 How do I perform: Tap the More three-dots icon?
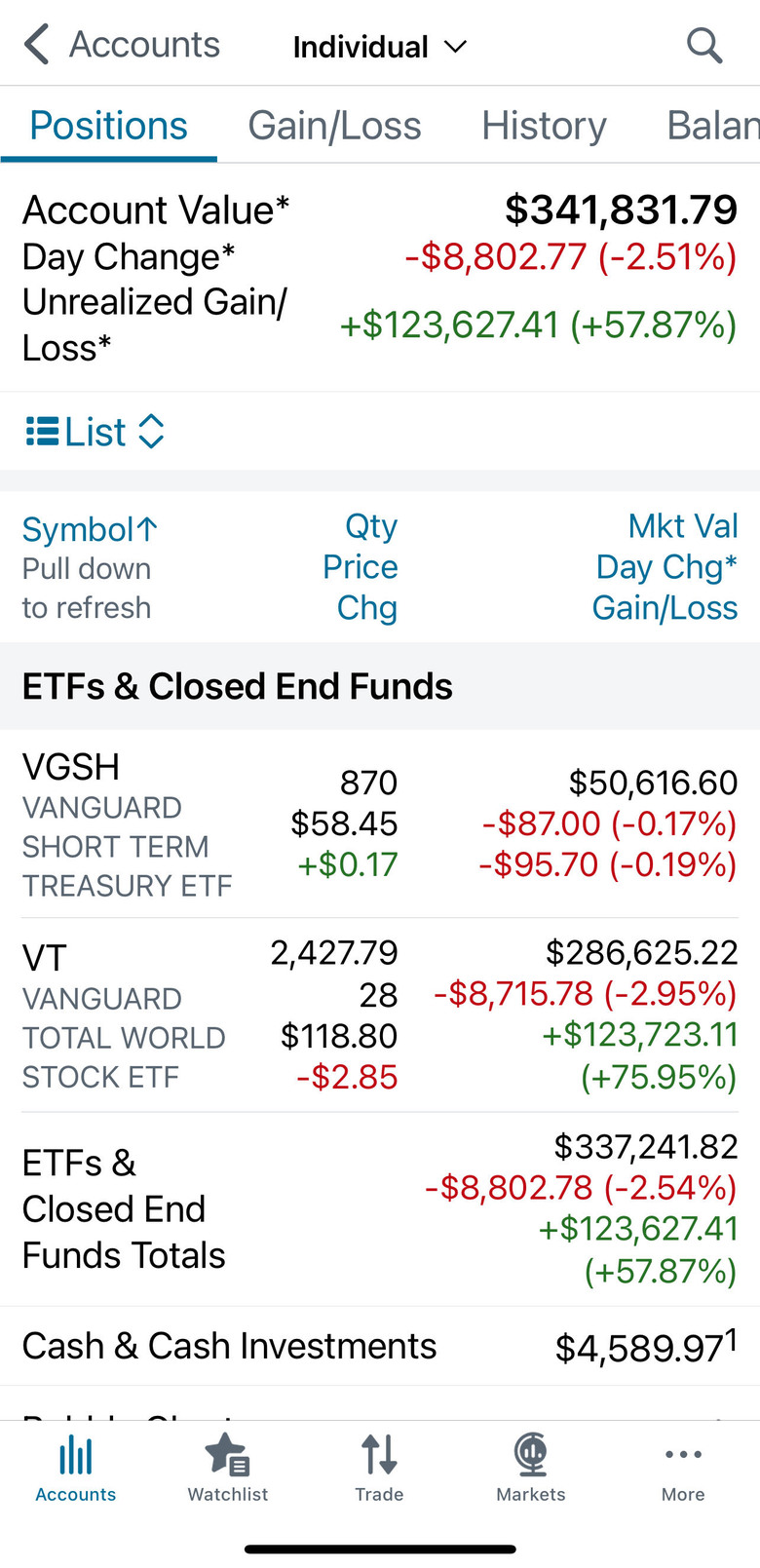(683, 1455)
